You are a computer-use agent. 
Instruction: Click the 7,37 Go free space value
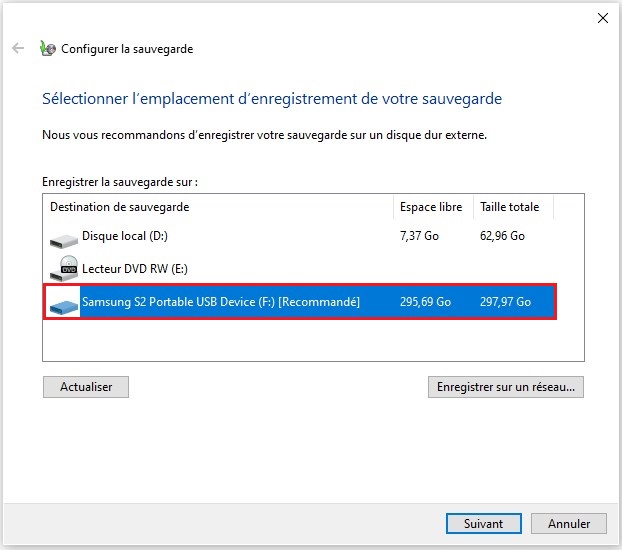[x=419, y=236]
